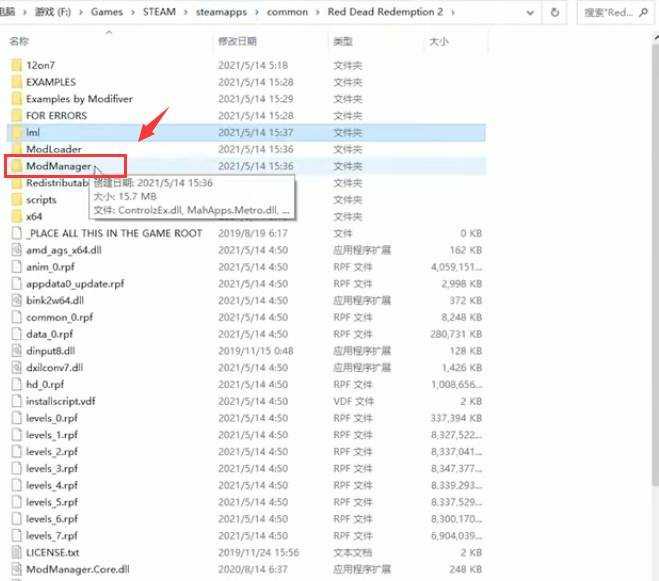Jump to 游戏 (F:) drive in breadcrumb
The height and width of the screenshot is (581, 659).
pyautogui.click(x=50, y=11)
